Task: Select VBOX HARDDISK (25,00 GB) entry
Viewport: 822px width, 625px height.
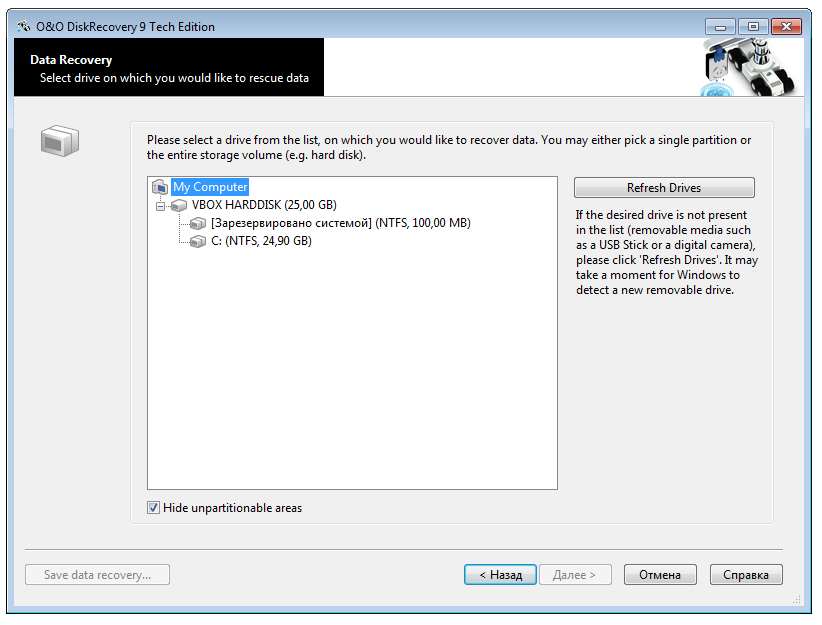Action: coord(264,205)
